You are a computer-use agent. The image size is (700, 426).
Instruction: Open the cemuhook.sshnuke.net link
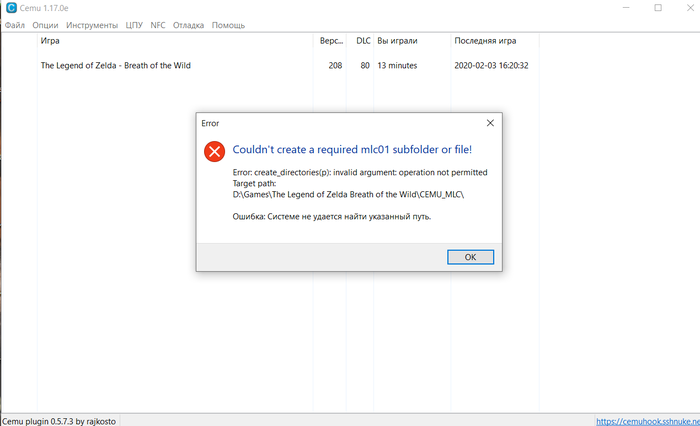[647, 421]
